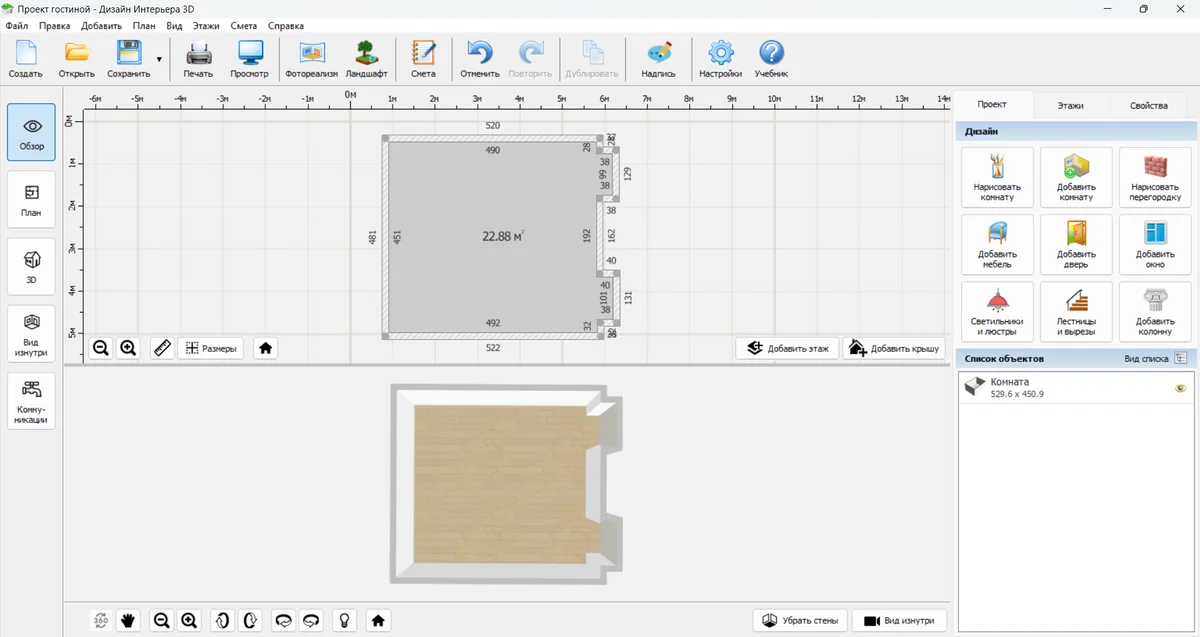1200x637 pixels.
Task: Open the Вид menu
Action: click(x=174, y=25)
